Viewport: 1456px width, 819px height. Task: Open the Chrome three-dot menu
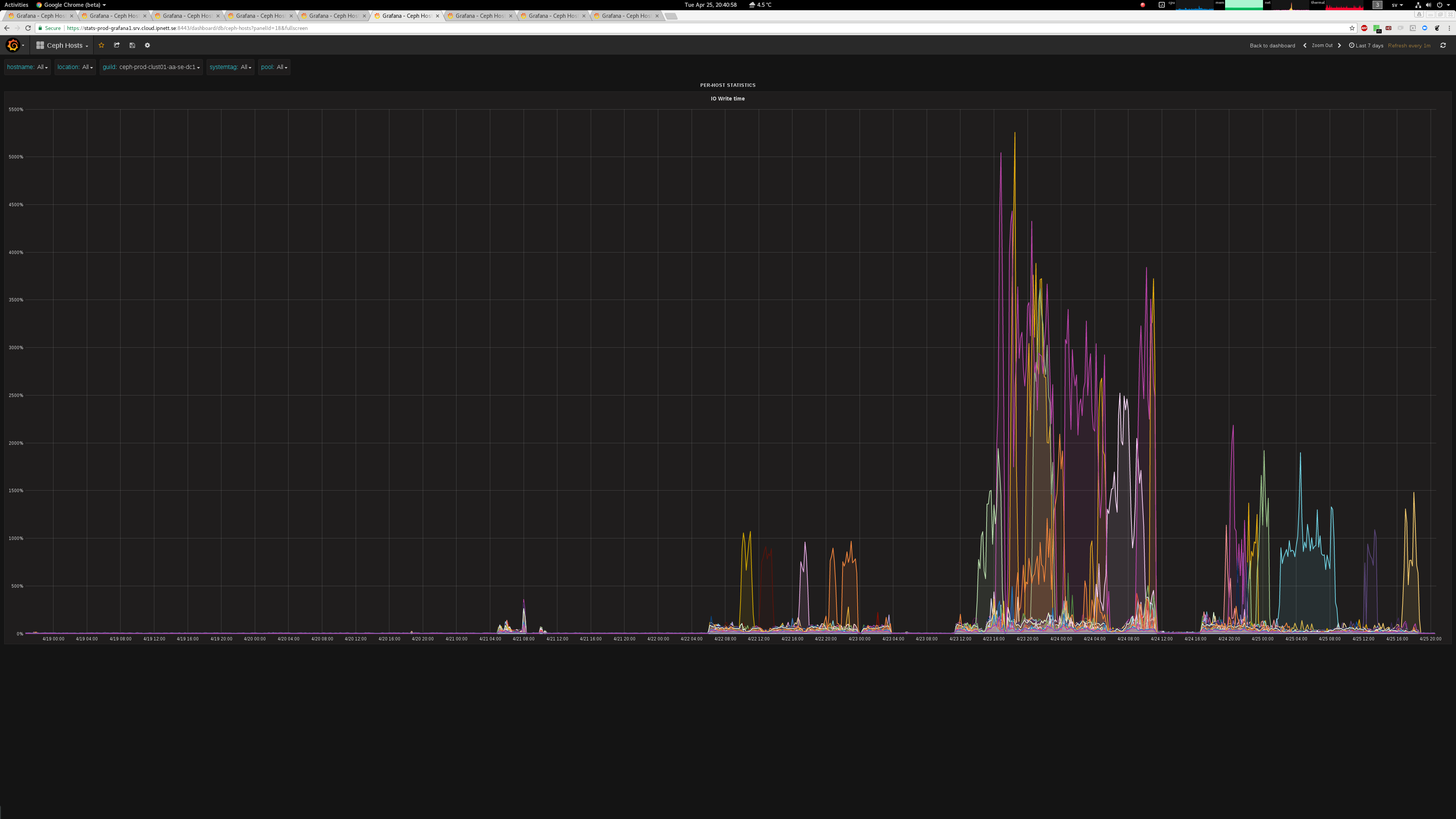(x=1449, y=28)
